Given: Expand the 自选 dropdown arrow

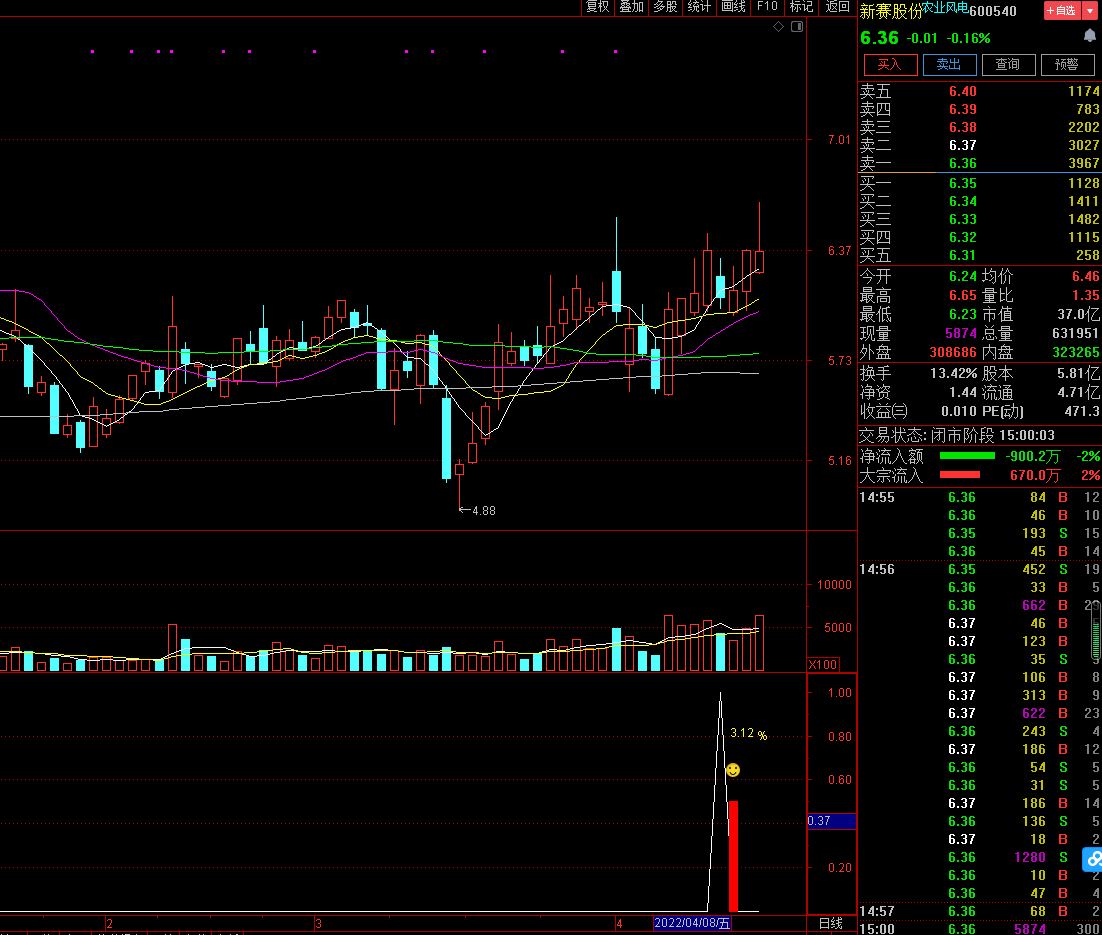Looking at the screenshot, I should 1089,11.
